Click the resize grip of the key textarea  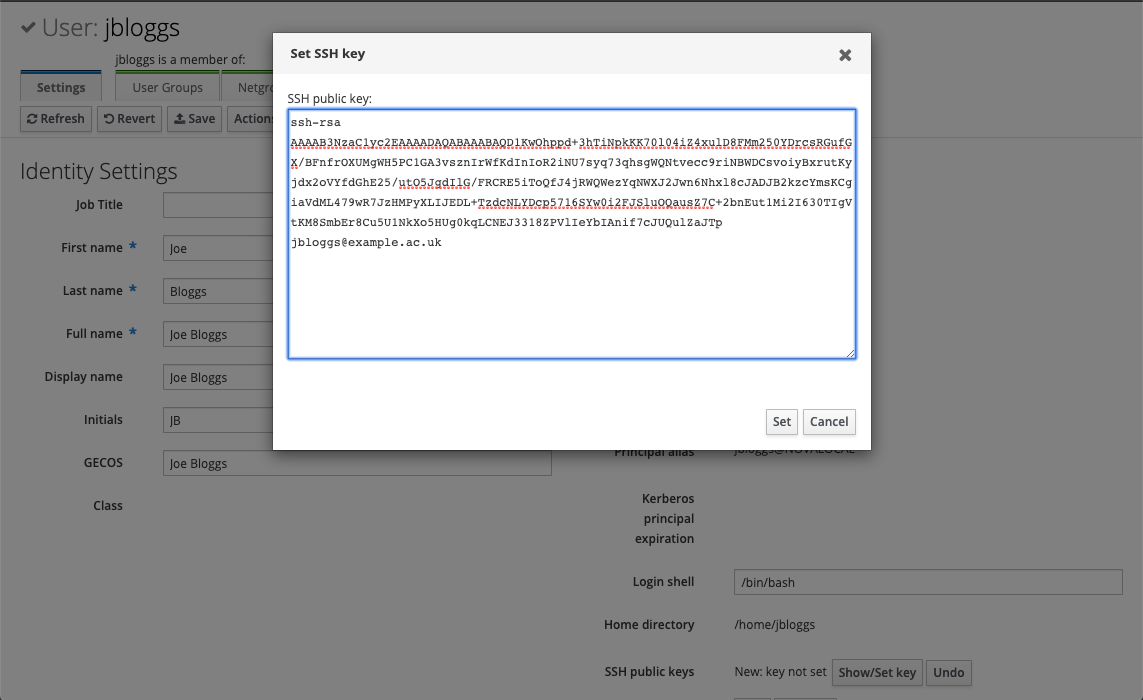pos(852,353)
